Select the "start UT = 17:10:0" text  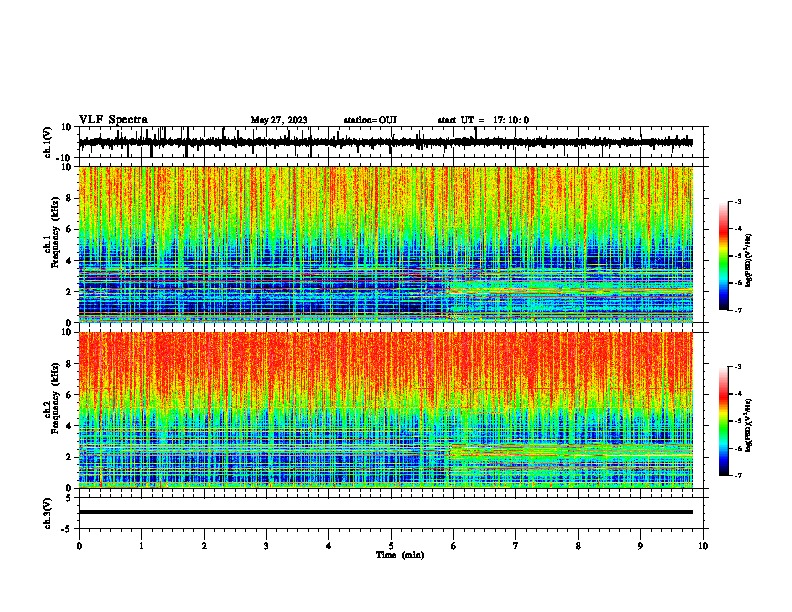[483, 120]
